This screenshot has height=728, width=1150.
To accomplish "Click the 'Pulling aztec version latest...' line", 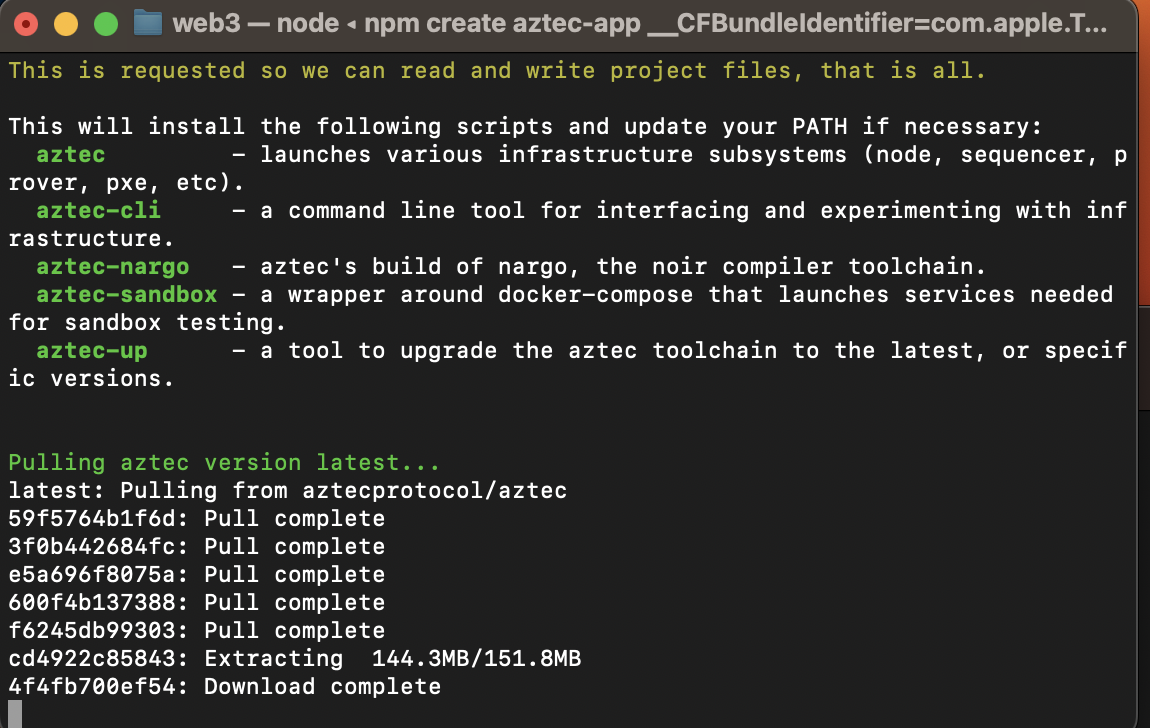I will pos(224,463).
